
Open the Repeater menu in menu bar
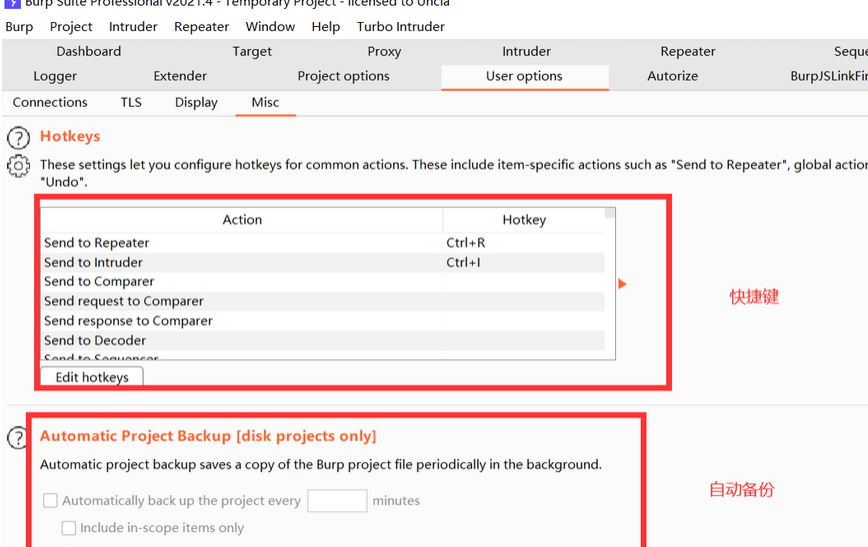202,27
